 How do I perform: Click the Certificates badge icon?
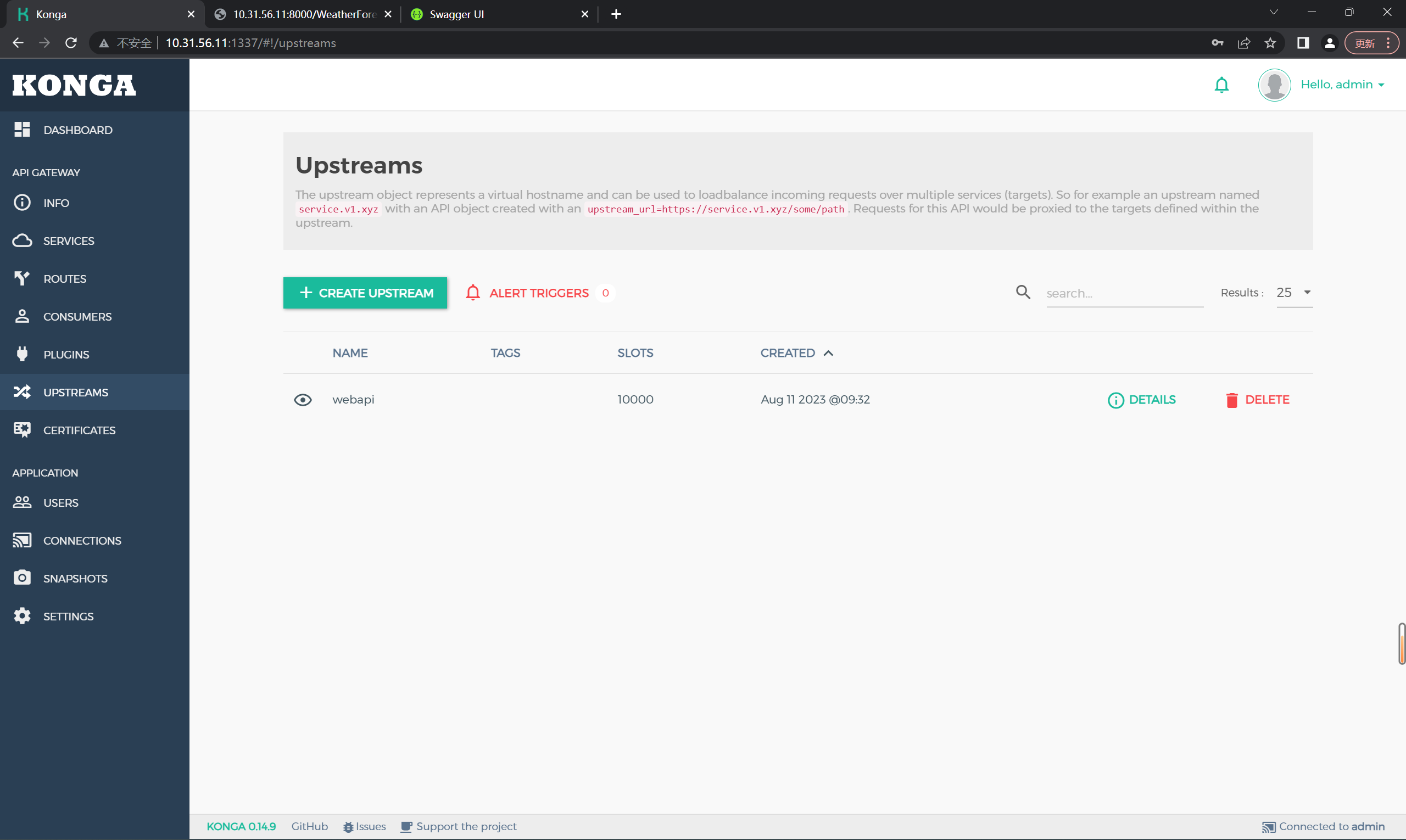(22, 430)
